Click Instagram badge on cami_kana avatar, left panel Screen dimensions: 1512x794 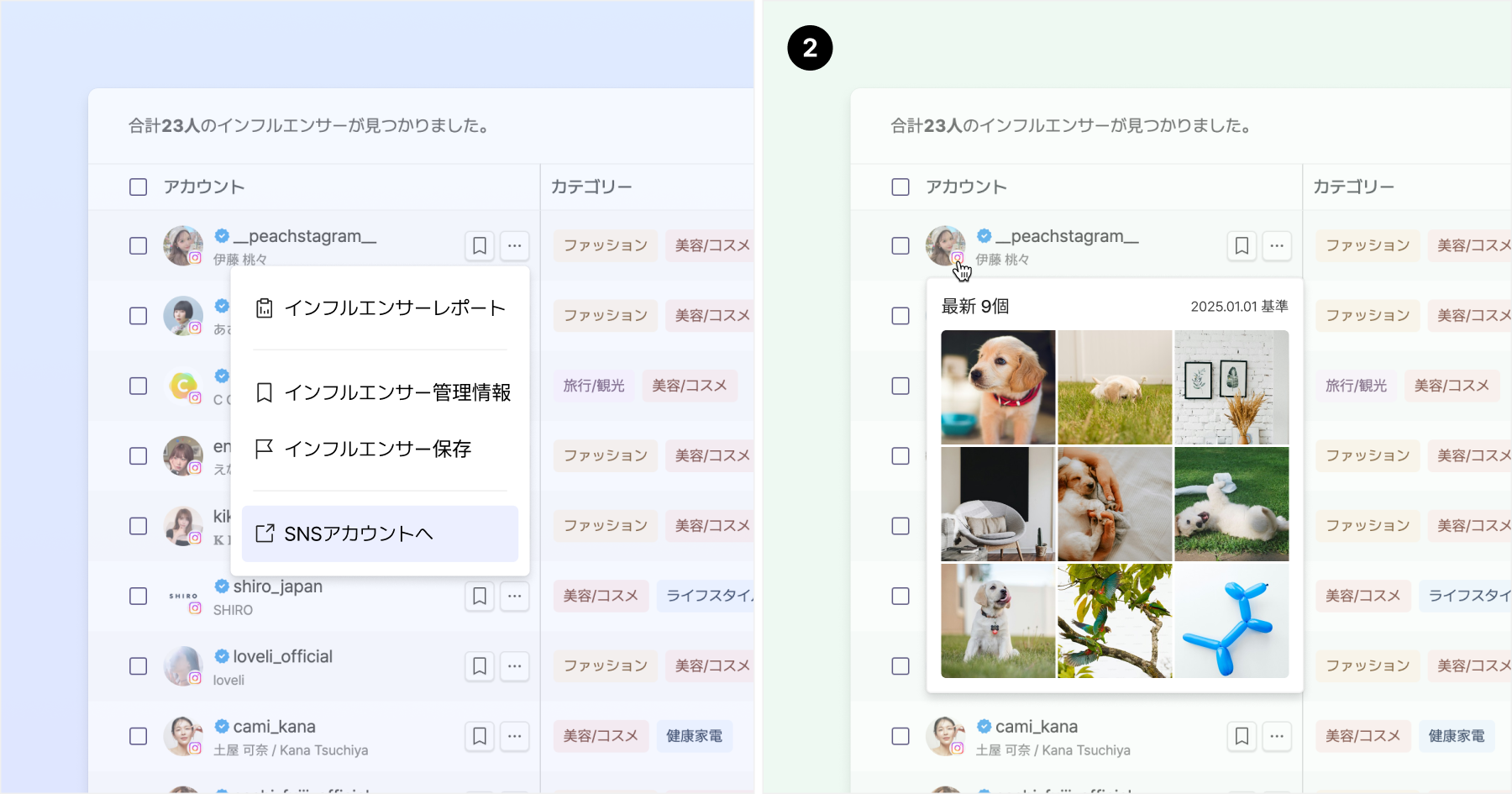[195, 748]
